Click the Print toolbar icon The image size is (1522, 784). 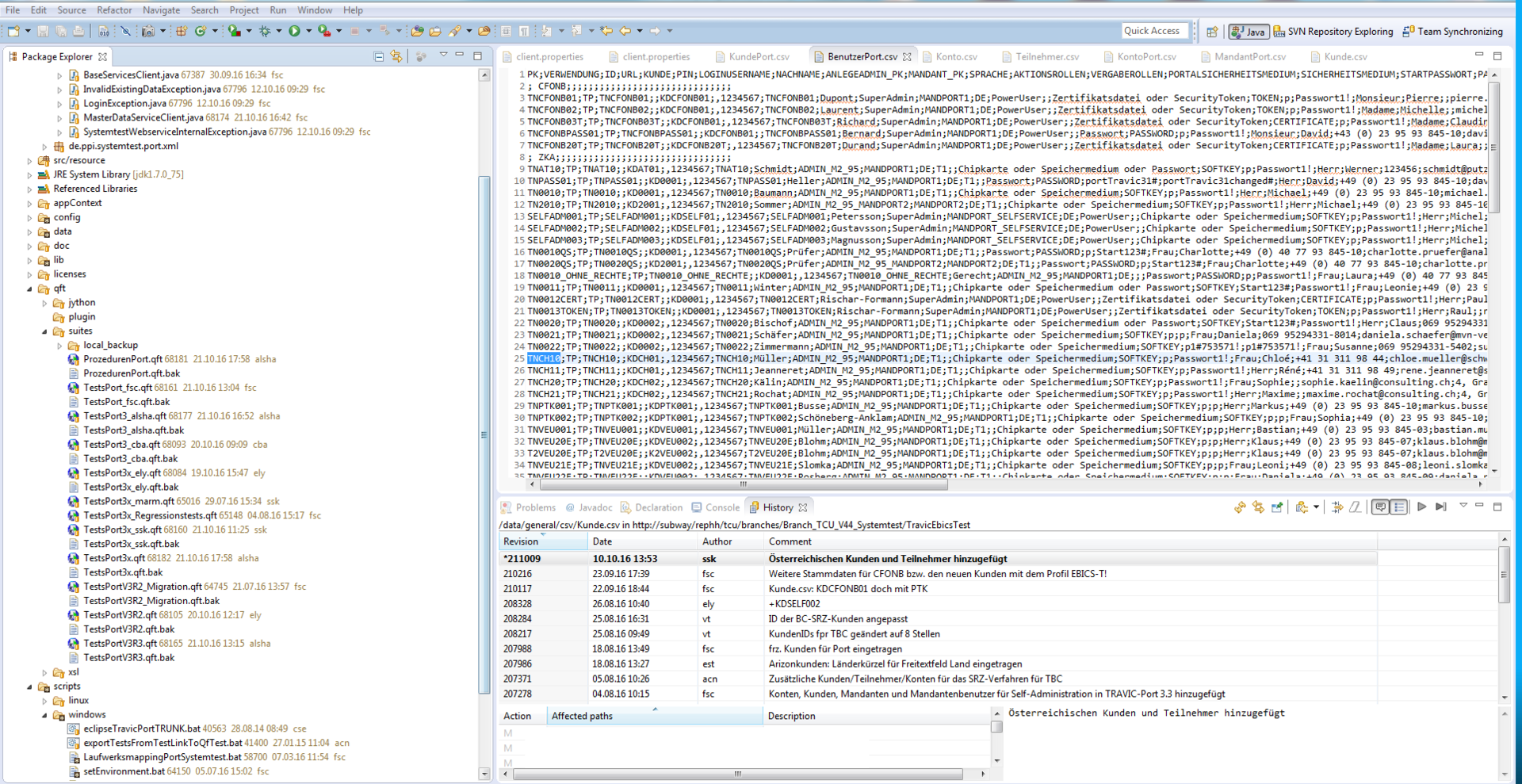coord(78,31)
